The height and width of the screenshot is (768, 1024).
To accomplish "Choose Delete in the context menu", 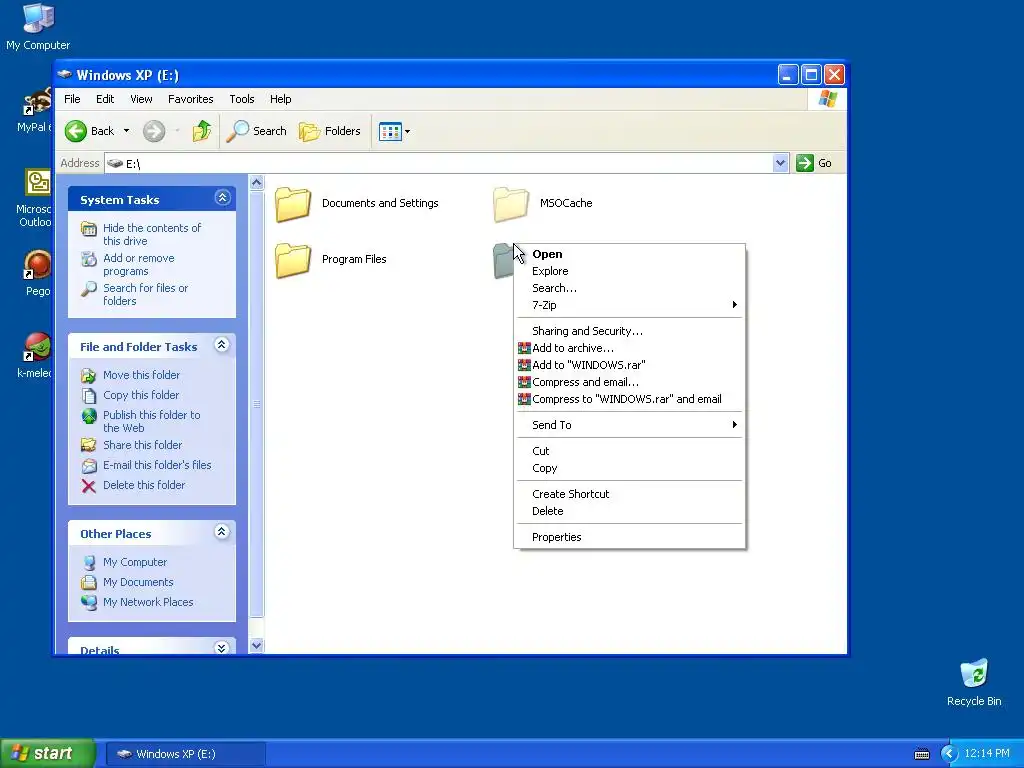I will pos(630,511).
